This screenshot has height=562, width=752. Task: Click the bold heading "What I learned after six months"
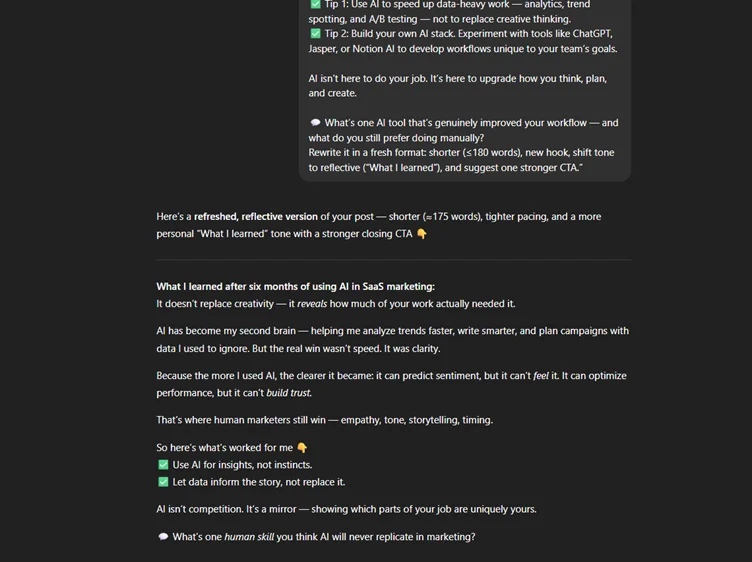295,287
